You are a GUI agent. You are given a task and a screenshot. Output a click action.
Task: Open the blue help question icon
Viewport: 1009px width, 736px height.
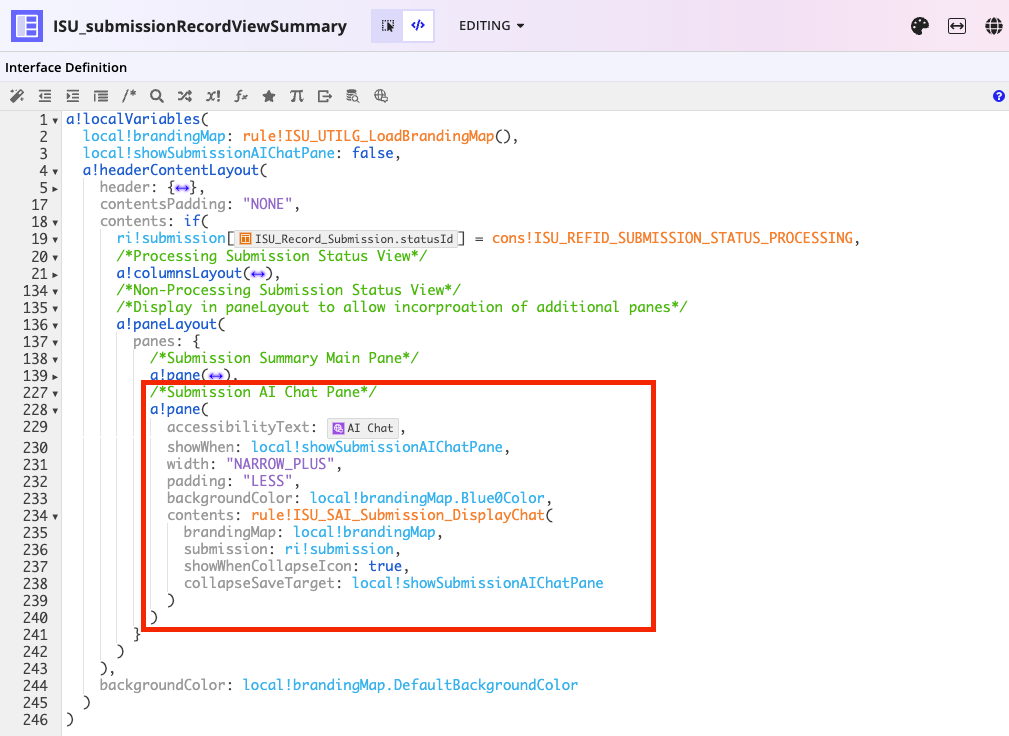pyautogui.click(x=999, y=96)
